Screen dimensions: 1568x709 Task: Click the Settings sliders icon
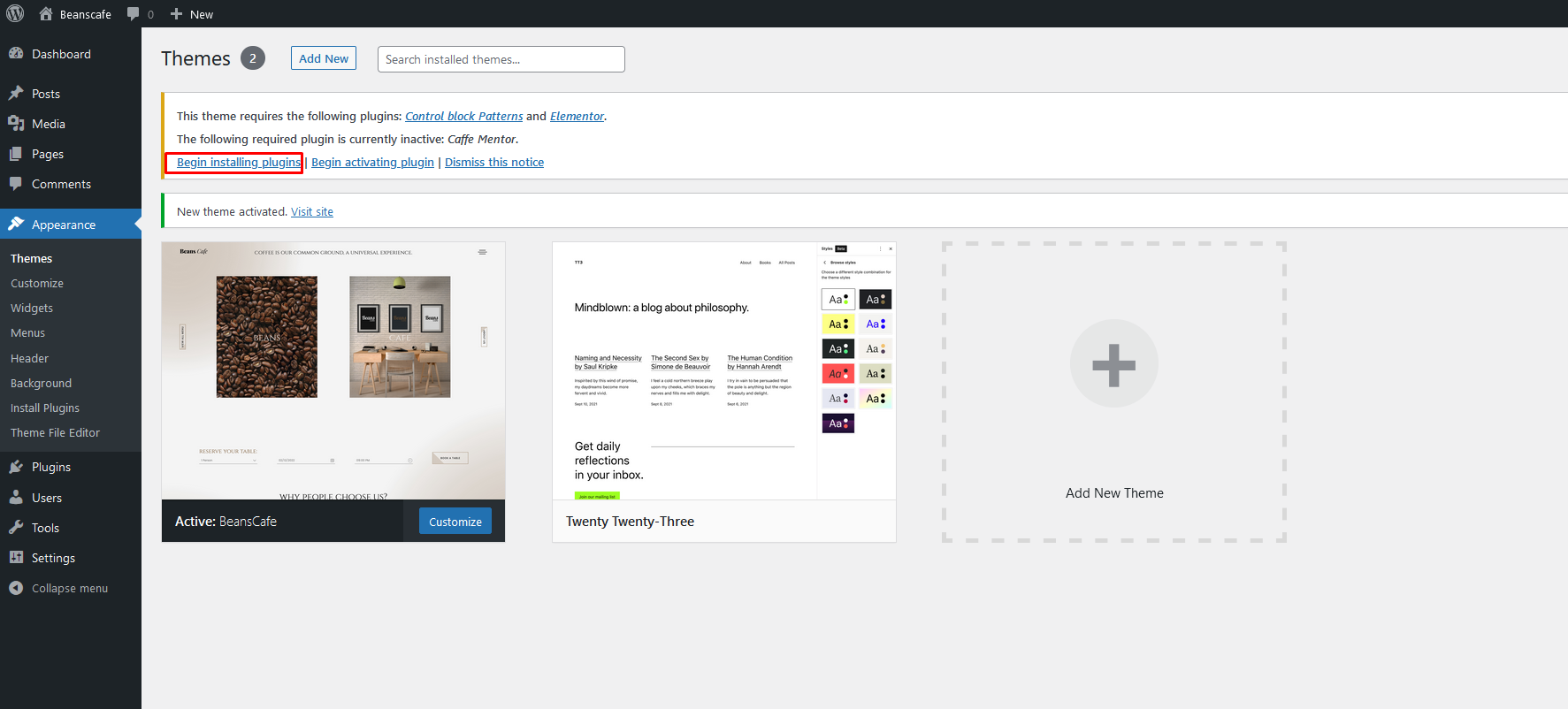[x=16, y=557]
